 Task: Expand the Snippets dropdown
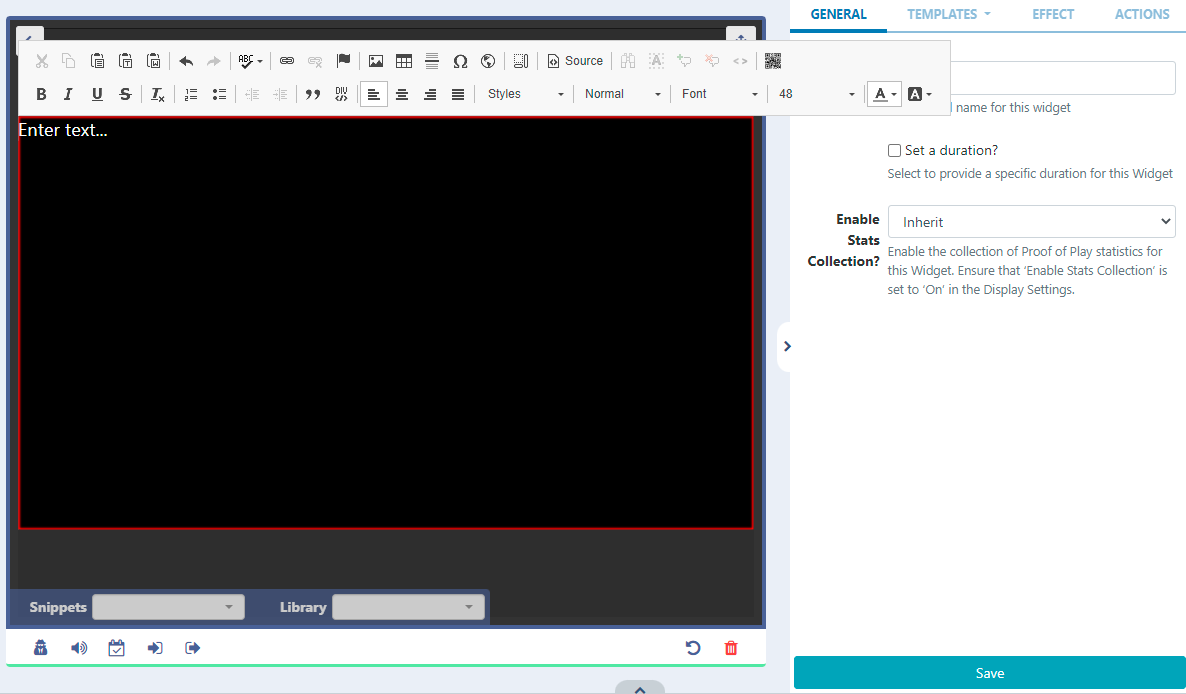(x=168, y=607)
